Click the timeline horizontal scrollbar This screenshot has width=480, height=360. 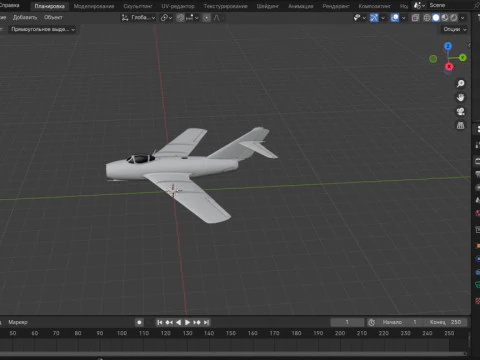tap(233, 354)
